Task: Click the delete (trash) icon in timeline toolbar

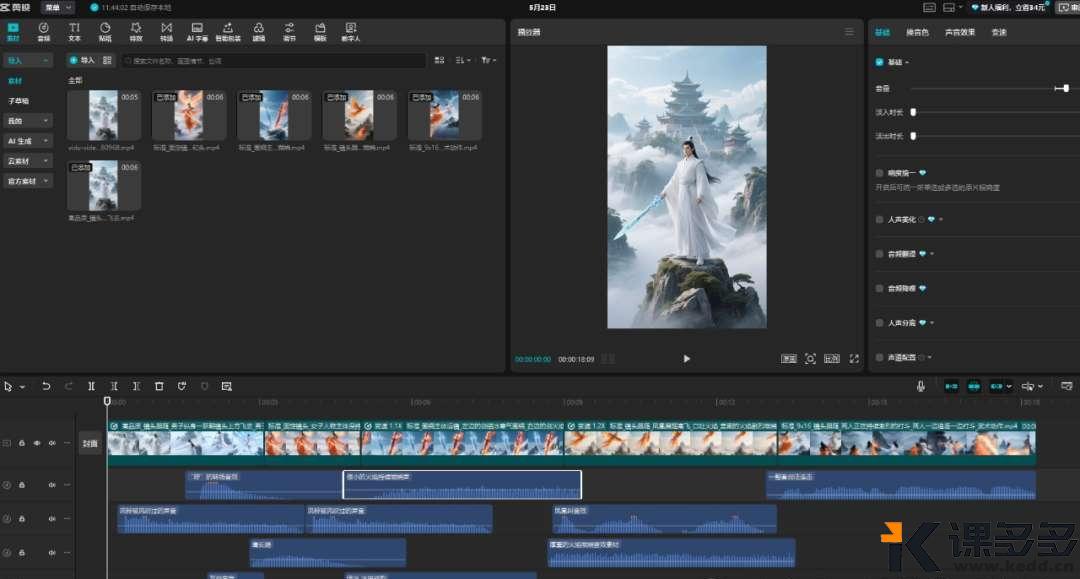Action: tap(159, 386)
